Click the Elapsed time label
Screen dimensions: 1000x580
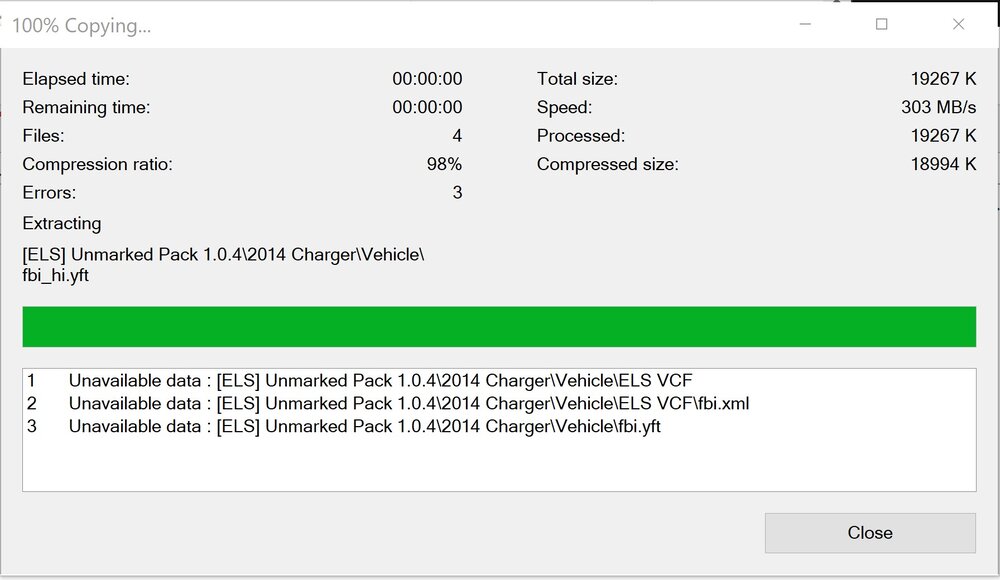click(76, 79)
